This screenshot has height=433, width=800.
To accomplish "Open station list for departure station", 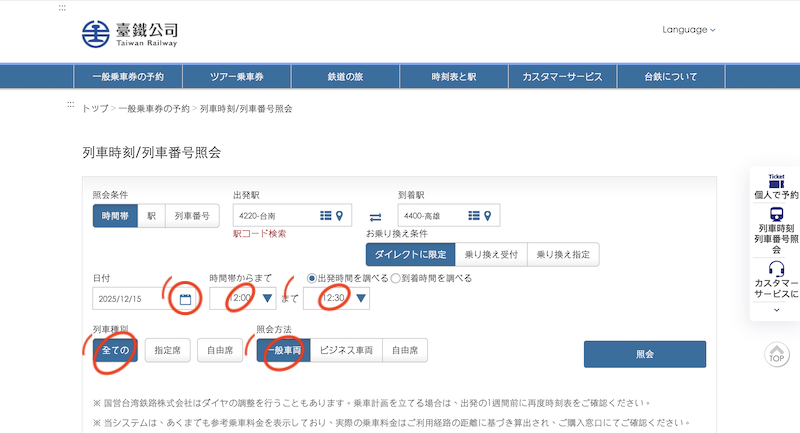I will (x=325, y=215).
